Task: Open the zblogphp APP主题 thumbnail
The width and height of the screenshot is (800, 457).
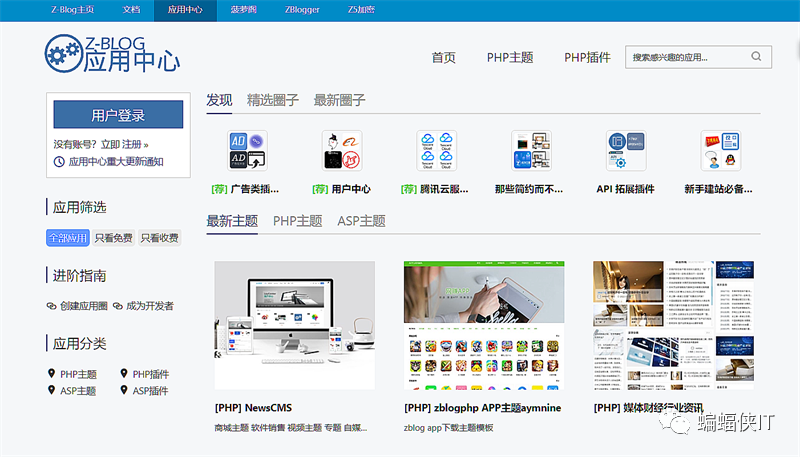Action: pos(484,325)
